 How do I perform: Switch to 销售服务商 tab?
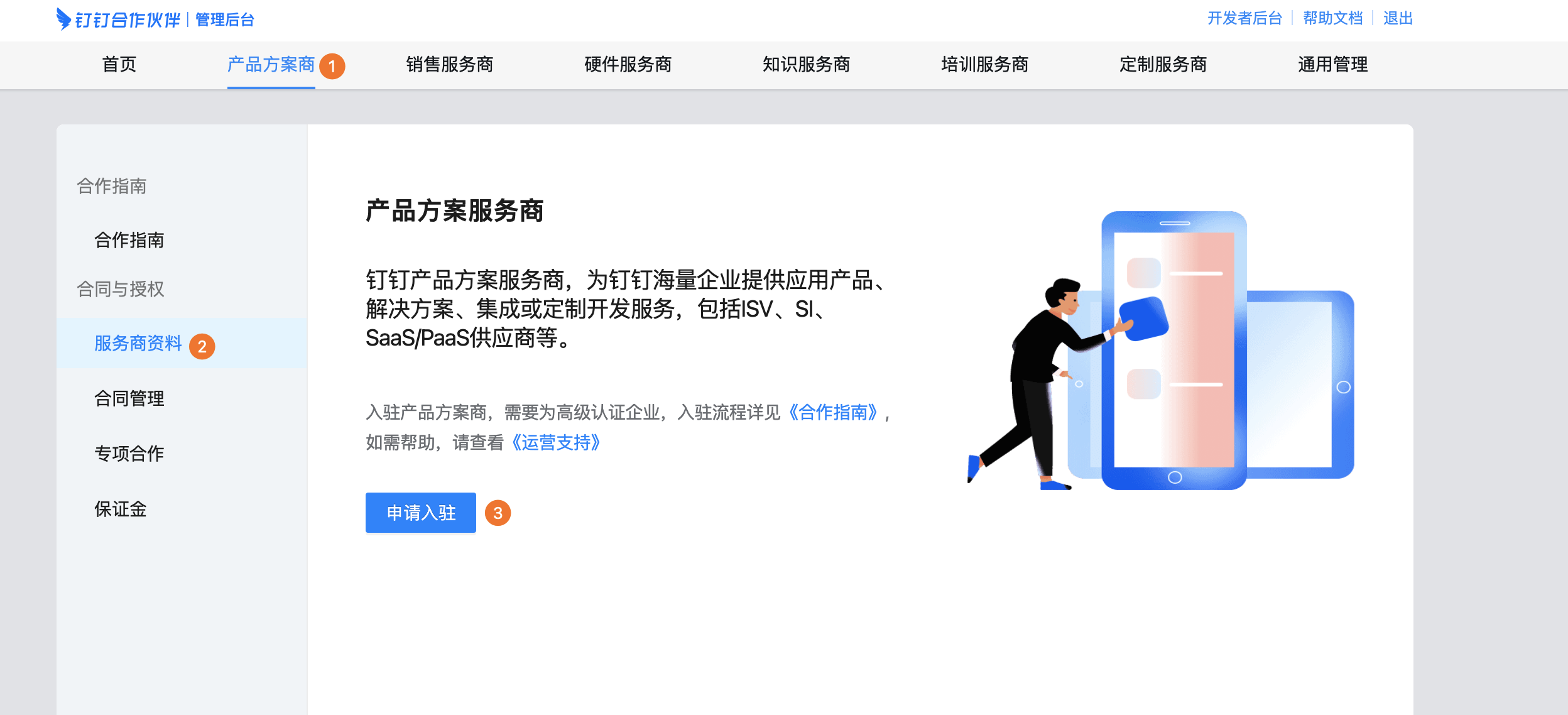tap(449, 64)
